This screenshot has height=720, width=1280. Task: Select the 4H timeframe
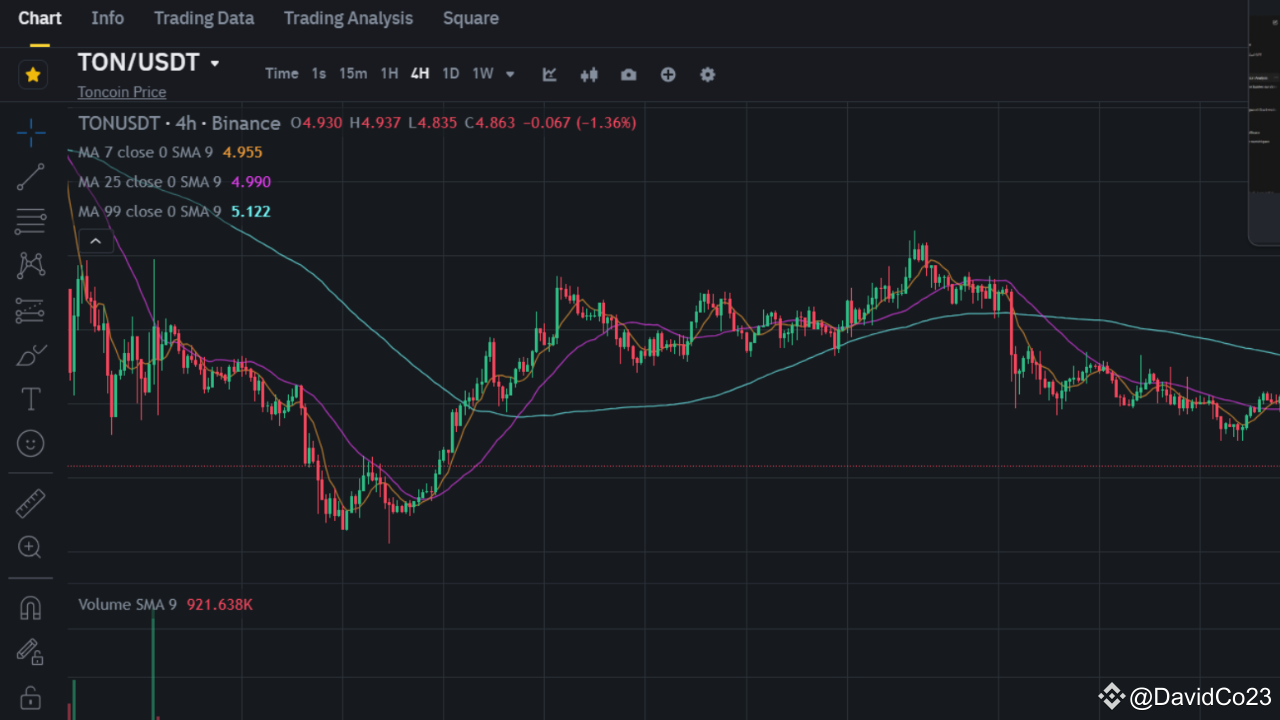click(420, 73)
